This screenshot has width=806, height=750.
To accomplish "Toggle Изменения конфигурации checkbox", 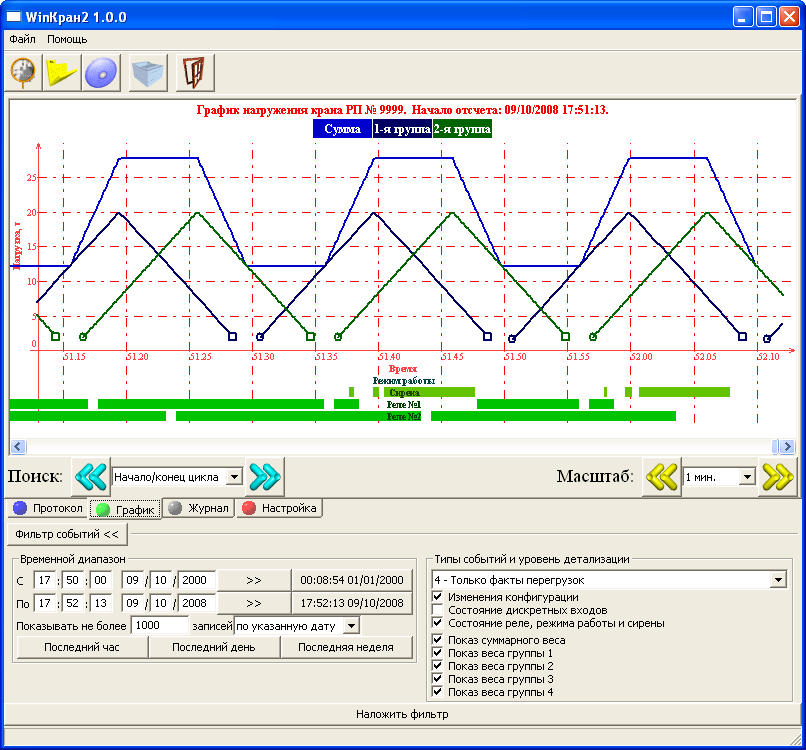I will (437, 597).
